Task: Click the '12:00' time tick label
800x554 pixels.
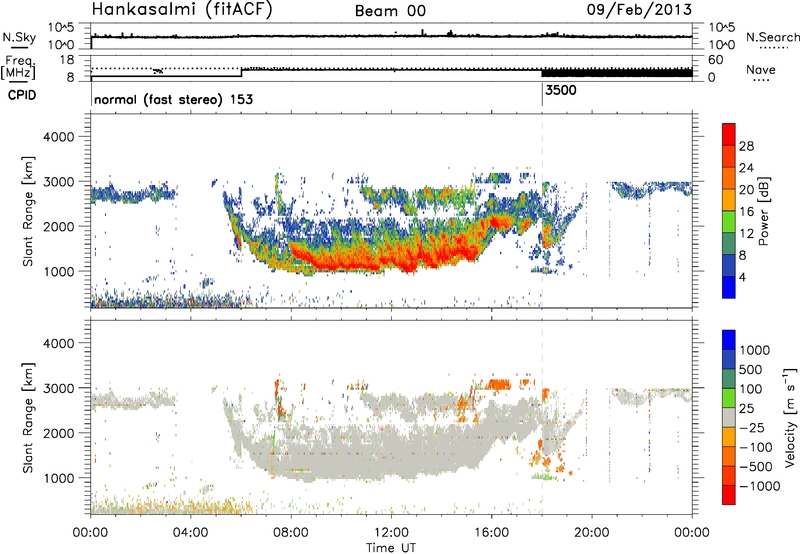Action: [x=391, y=533]
